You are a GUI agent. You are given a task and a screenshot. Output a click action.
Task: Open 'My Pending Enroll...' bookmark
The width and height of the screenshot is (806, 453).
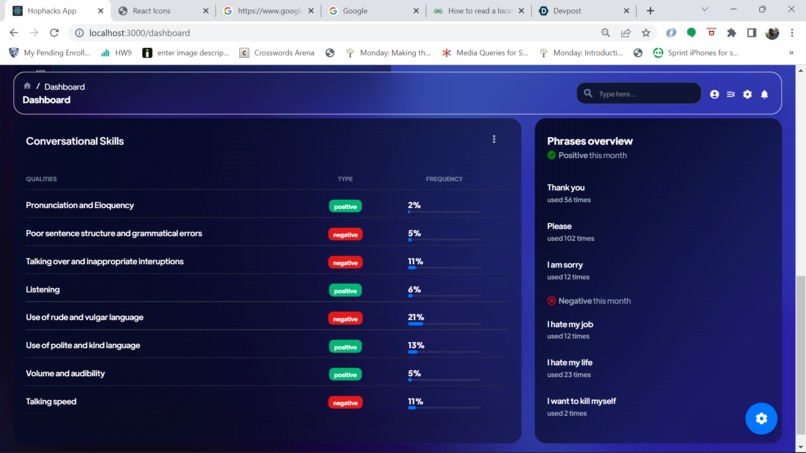click(50, 52)
